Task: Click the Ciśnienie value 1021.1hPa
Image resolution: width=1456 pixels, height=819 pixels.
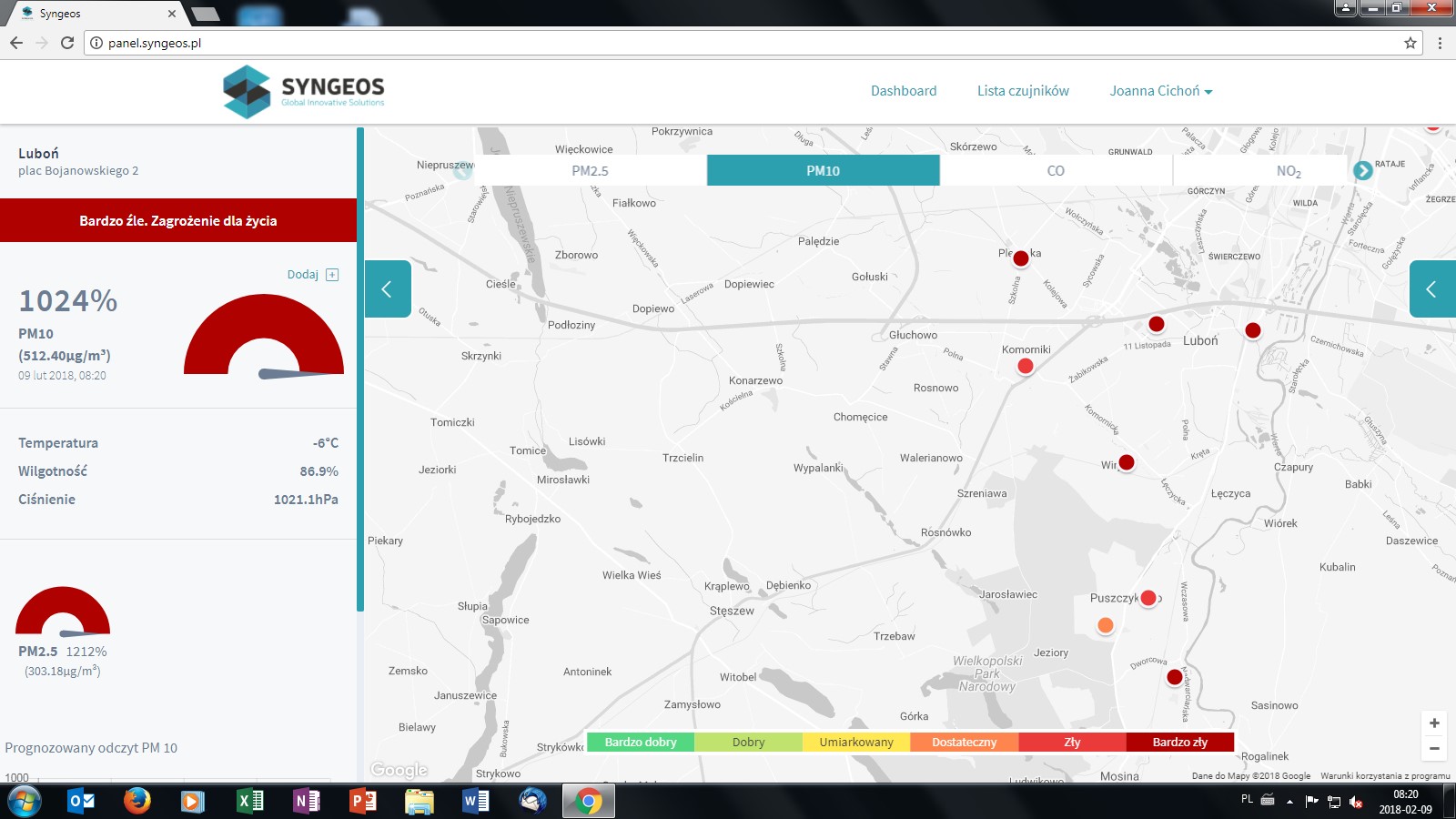Action: [306, 500]
